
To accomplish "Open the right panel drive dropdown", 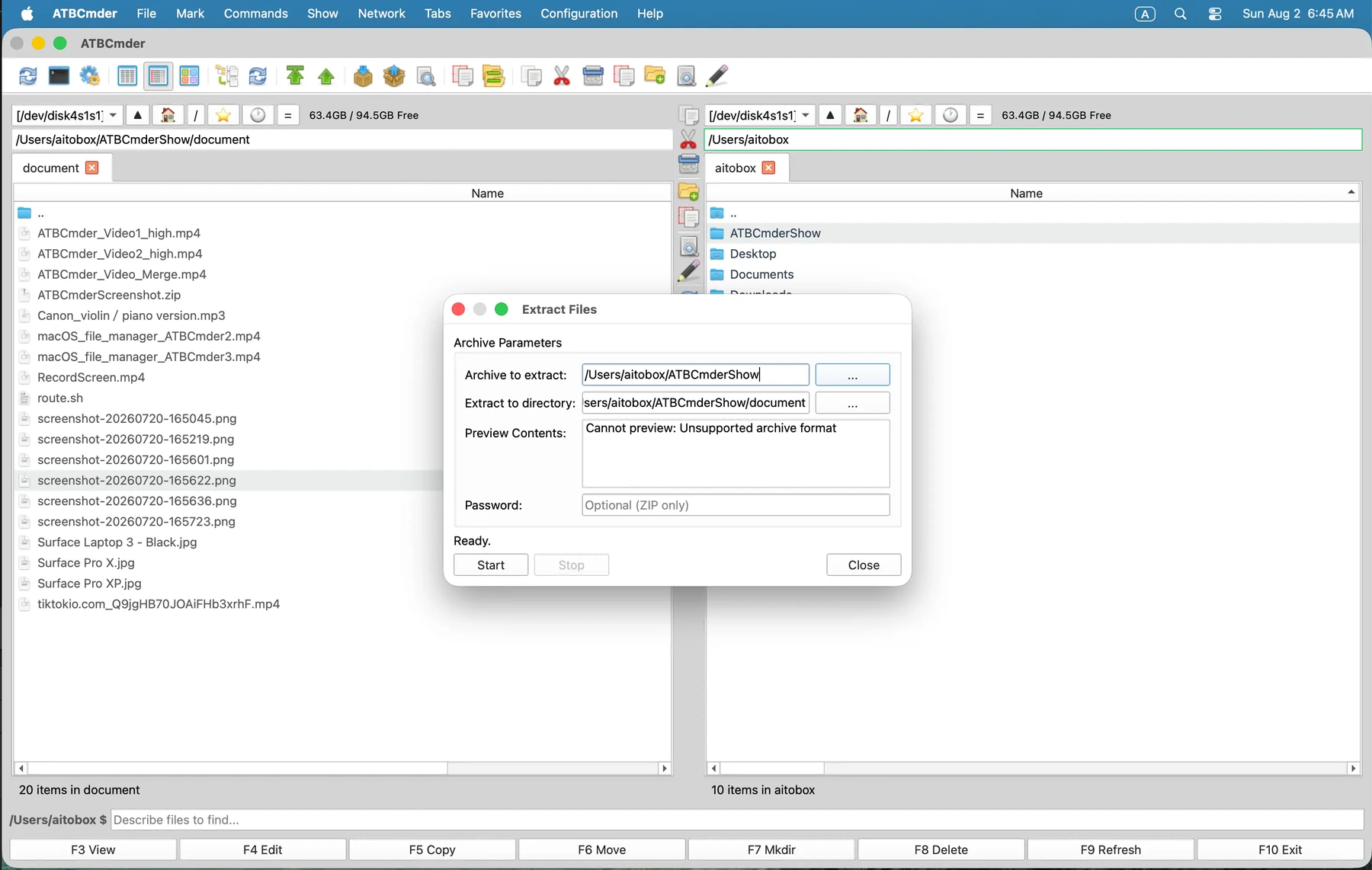I will (760, 115).
